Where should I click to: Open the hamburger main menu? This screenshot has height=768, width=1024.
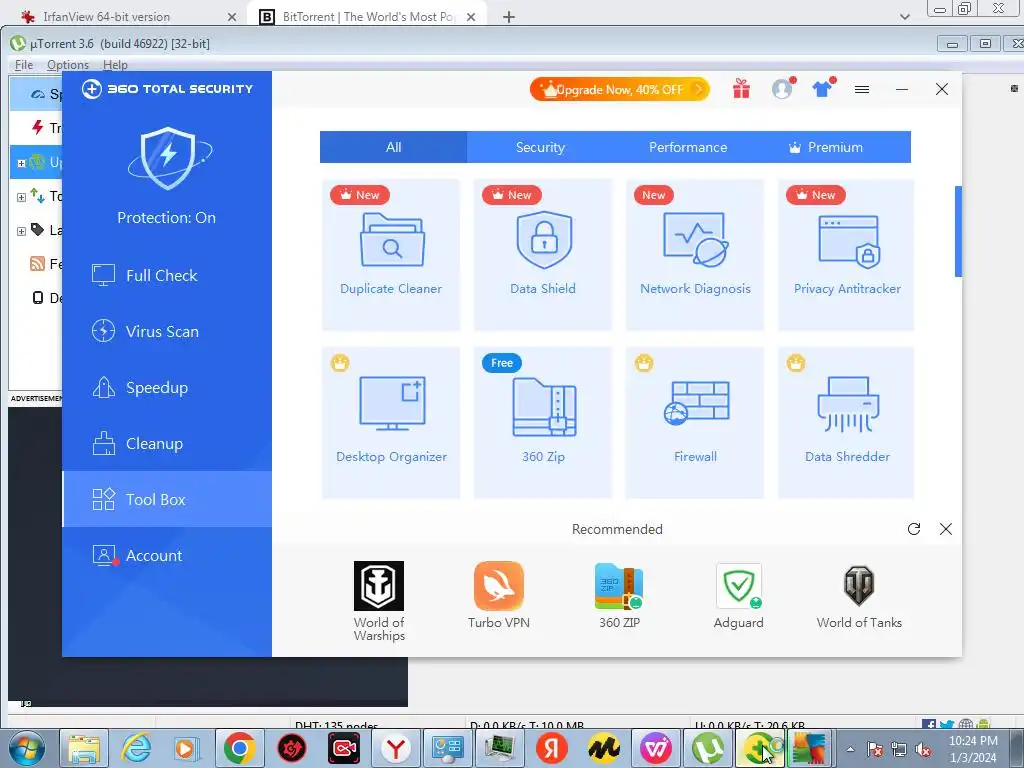(x=862, y=89)
